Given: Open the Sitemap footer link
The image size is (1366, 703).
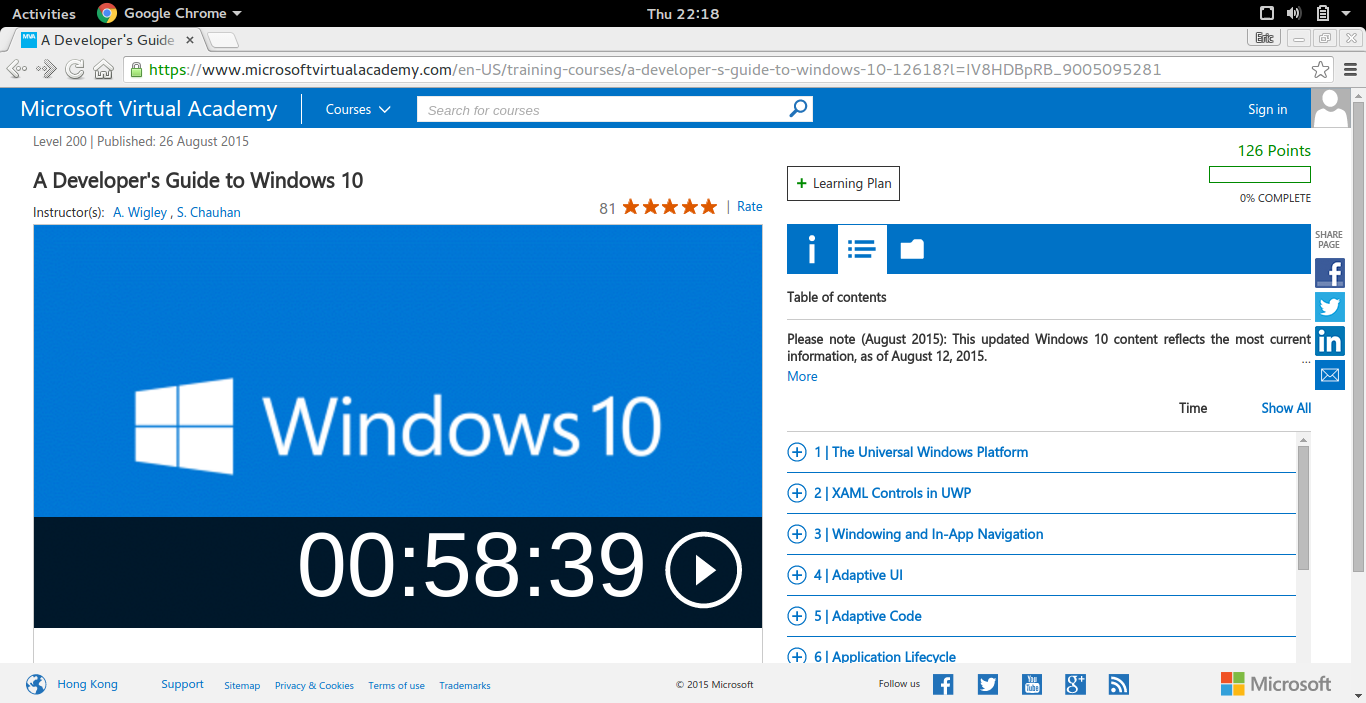Looking at the screenshot, I should click(x=242, y=685).
